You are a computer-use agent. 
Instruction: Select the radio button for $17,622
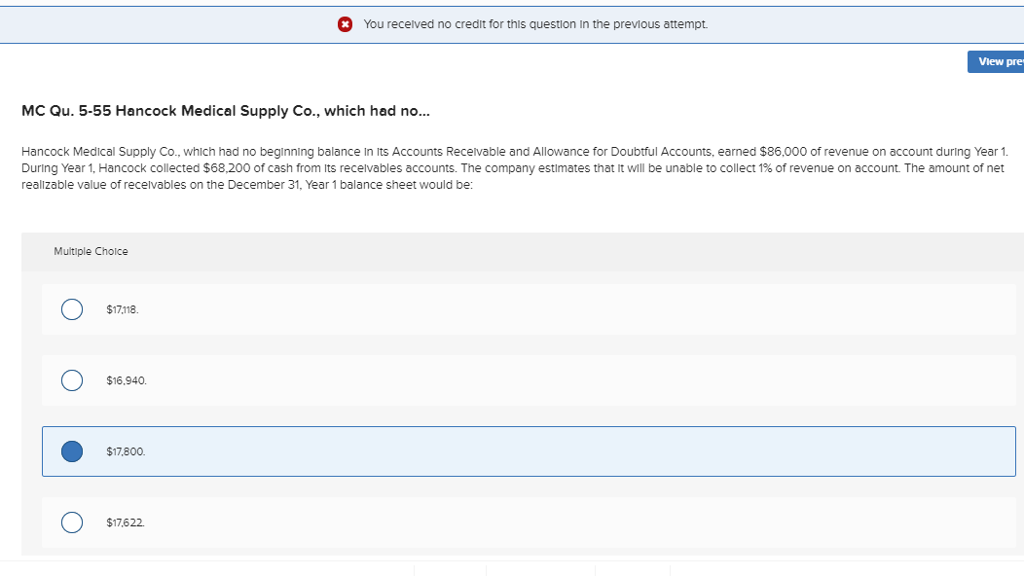coord(71,522)
